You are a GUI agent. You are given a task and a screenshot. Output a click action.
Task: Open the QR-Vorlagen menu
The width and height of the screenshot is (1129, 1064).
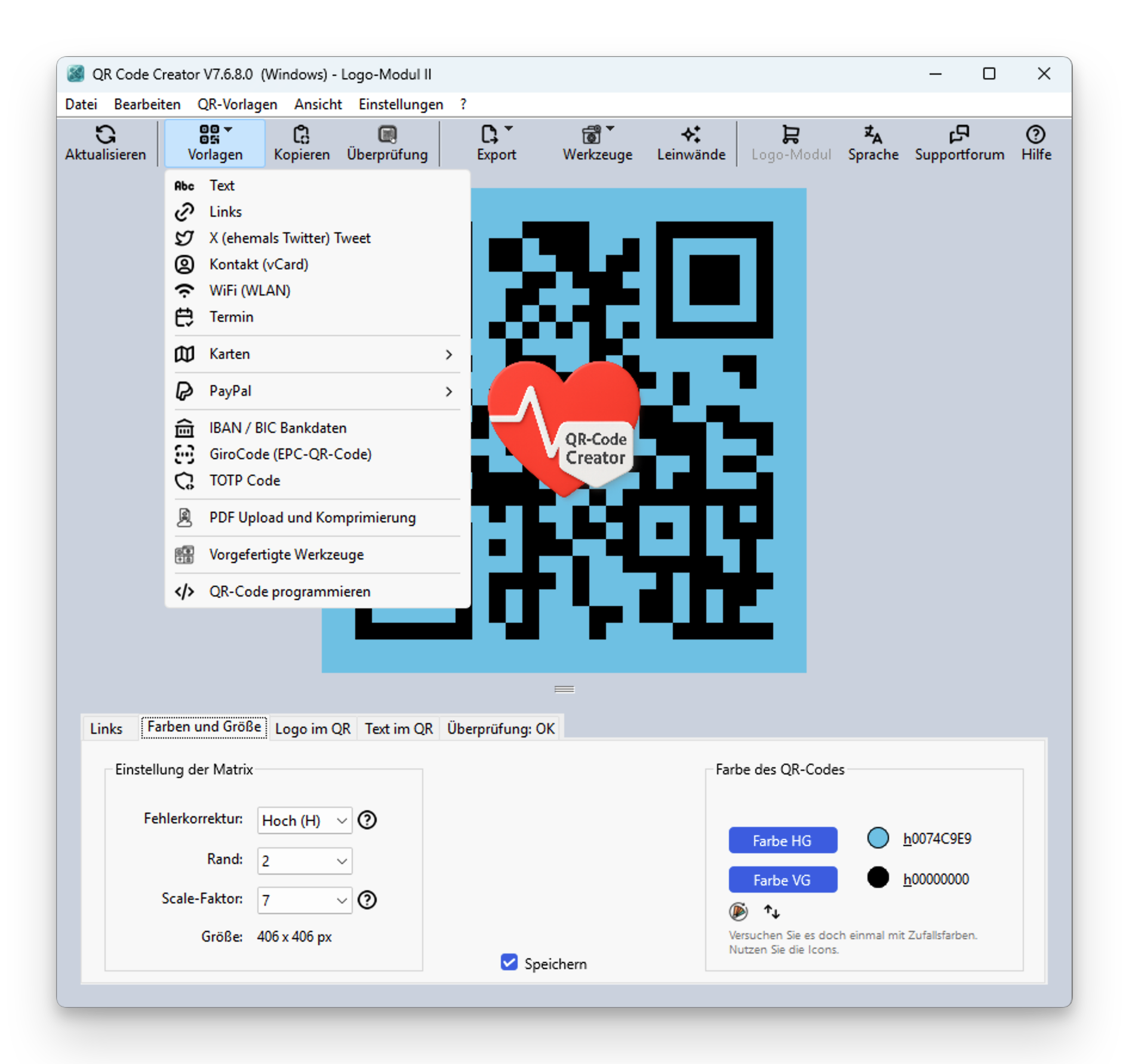tap(237, 104)
